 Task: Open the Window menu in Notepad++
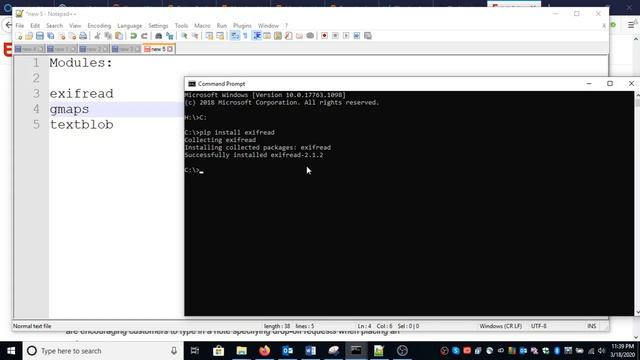[268, 26]
